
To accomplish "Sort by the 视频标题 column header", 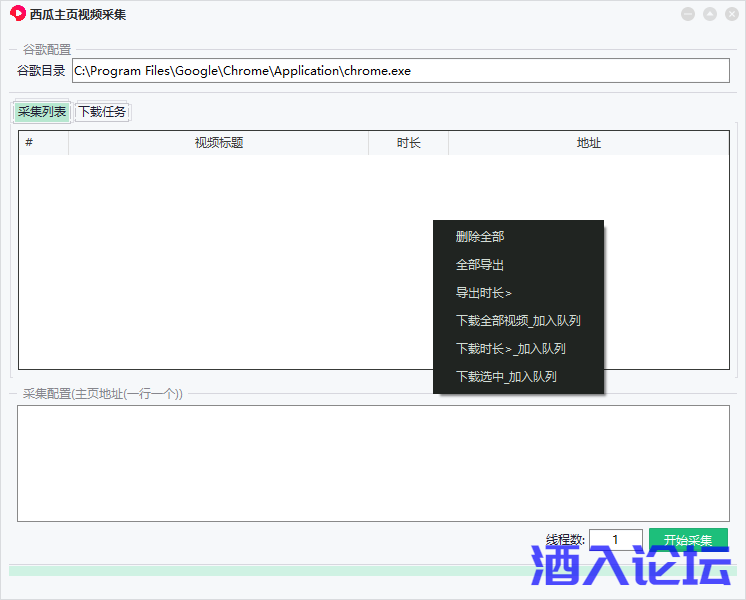I will click(218, 143).
